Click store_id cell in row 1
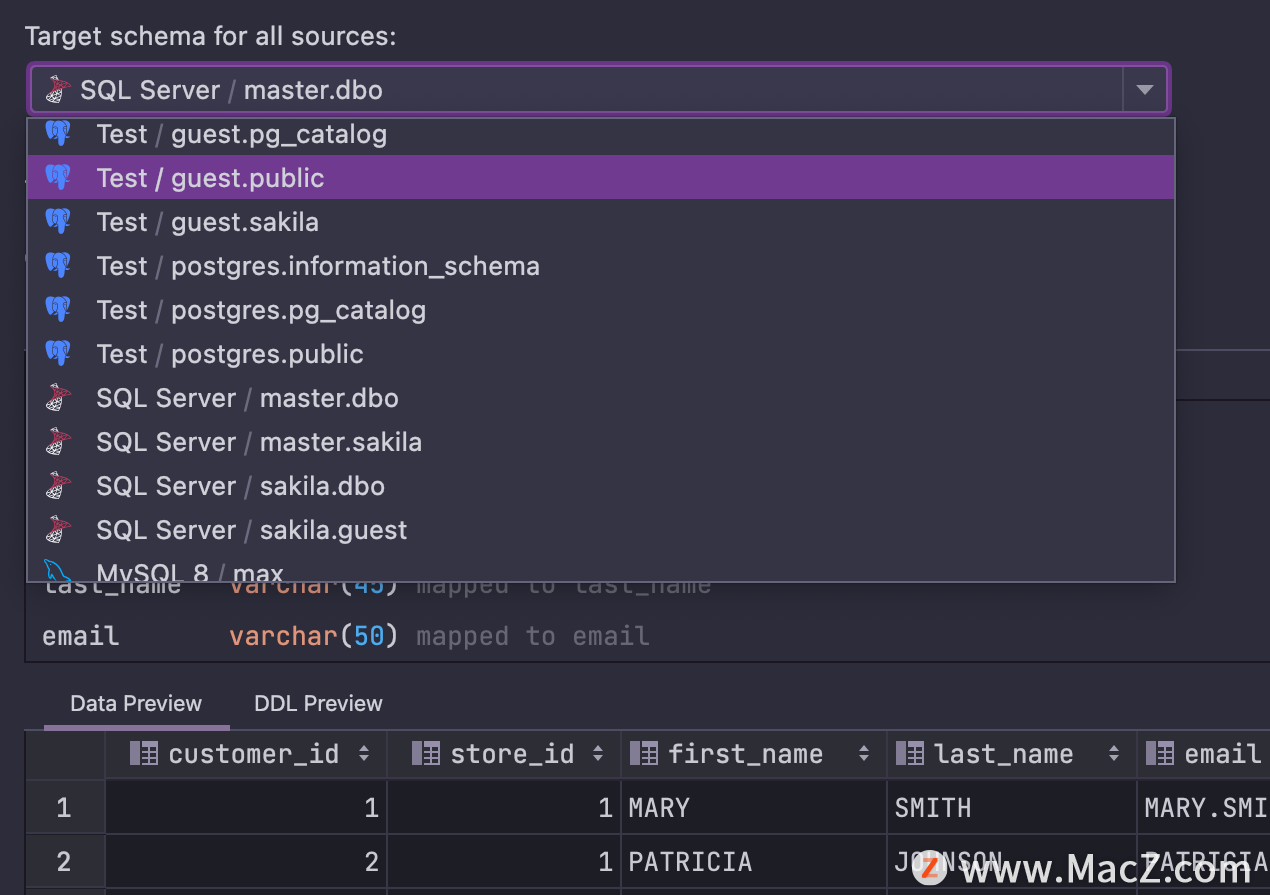The image size is (1270, 895). point(504,808)
